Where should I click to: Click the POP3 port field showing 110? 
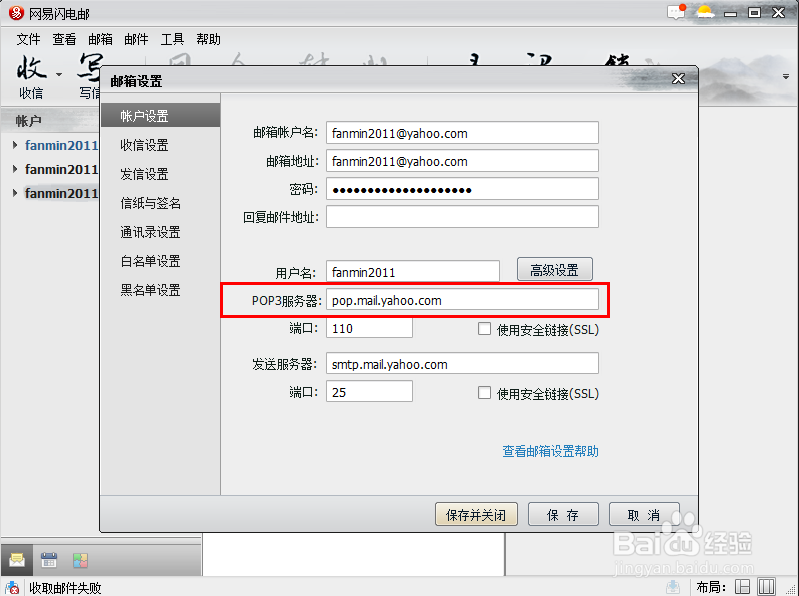(369, 328)
